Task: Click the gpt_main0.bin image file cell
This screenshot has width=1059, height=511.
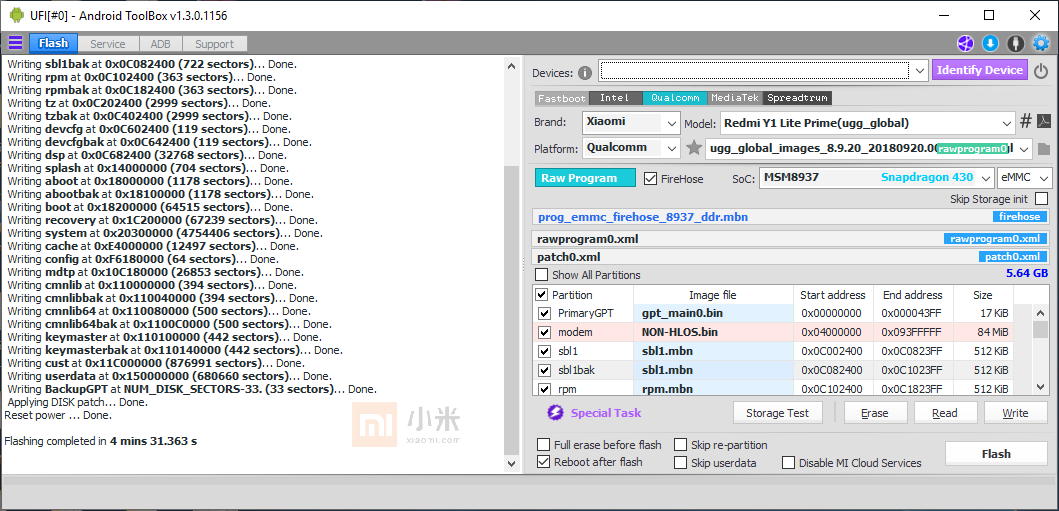Action: pos(713,313)
